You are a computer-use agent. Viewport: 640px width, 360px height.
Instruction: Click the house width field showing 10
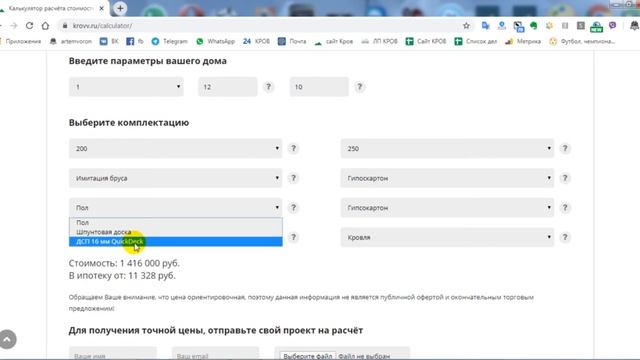(x=319, y=87)
